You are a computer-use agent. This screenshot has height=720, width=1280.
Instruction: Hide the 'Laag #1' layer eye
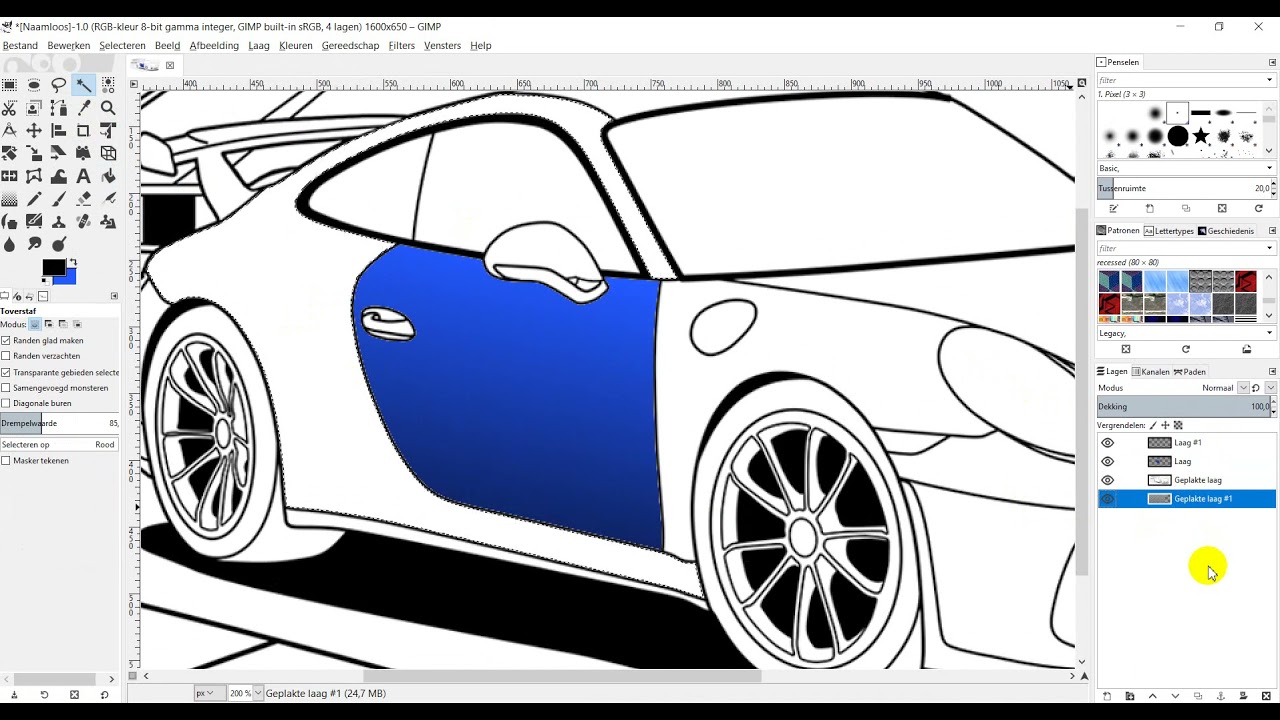(1107, 442)
